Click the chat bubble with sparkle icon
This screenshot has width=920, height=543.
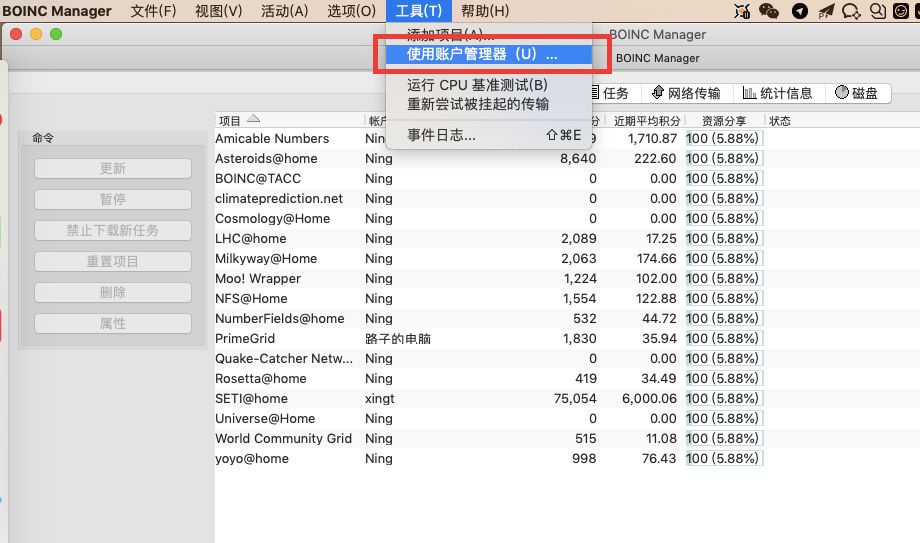pyautogui.click(x=851, y=11)
